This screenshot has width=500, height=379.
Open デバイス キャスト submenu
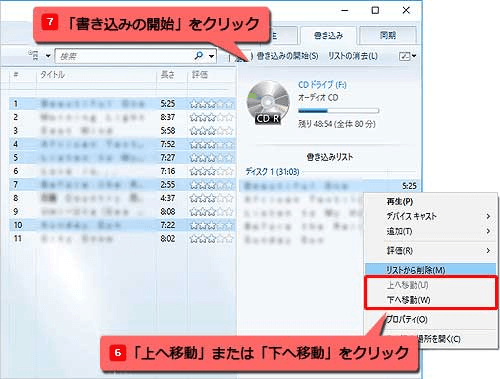point(431,216)
